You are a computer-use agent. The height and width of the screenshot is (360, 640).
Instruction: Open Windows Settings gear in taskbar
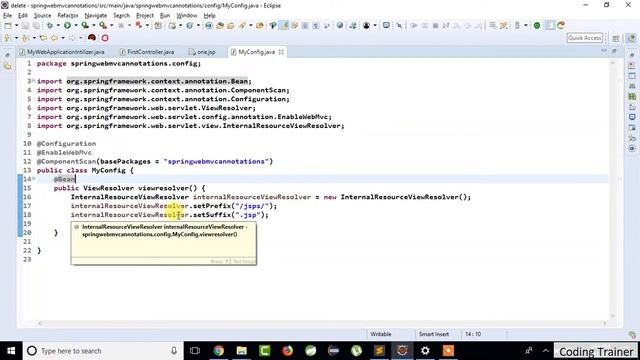tap(425, 351)
